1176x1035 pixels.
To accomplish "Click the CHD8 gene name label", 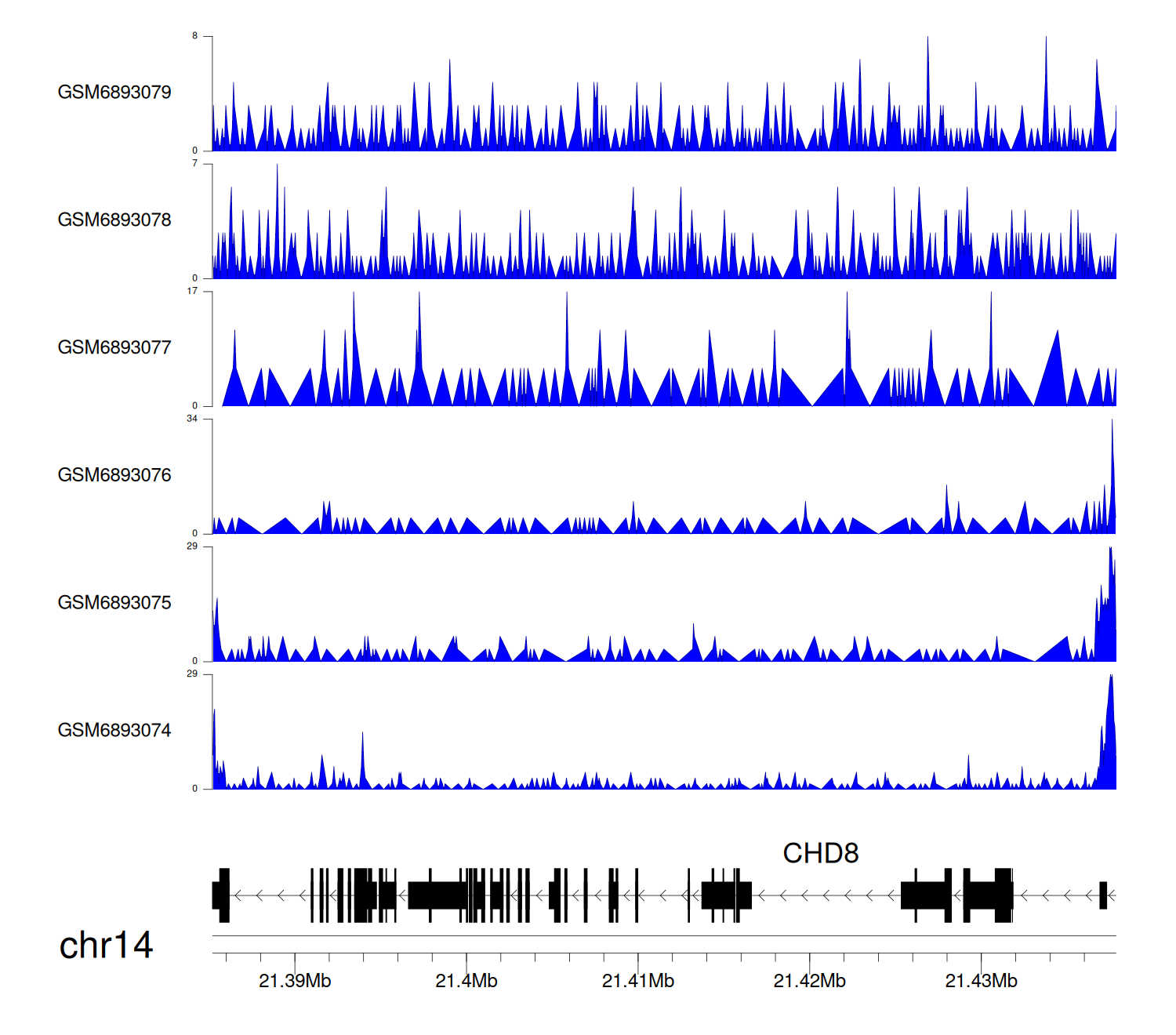I will (x=820, y=853).
